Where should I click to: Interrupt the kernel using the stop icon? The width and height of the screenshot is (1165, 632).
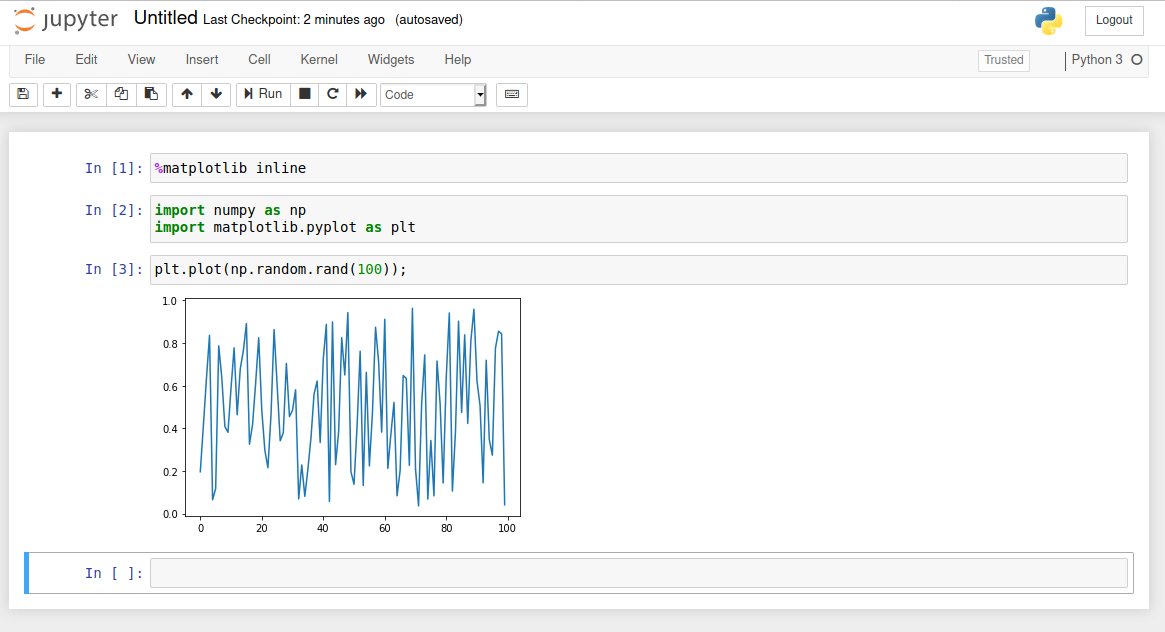point(304,93)
